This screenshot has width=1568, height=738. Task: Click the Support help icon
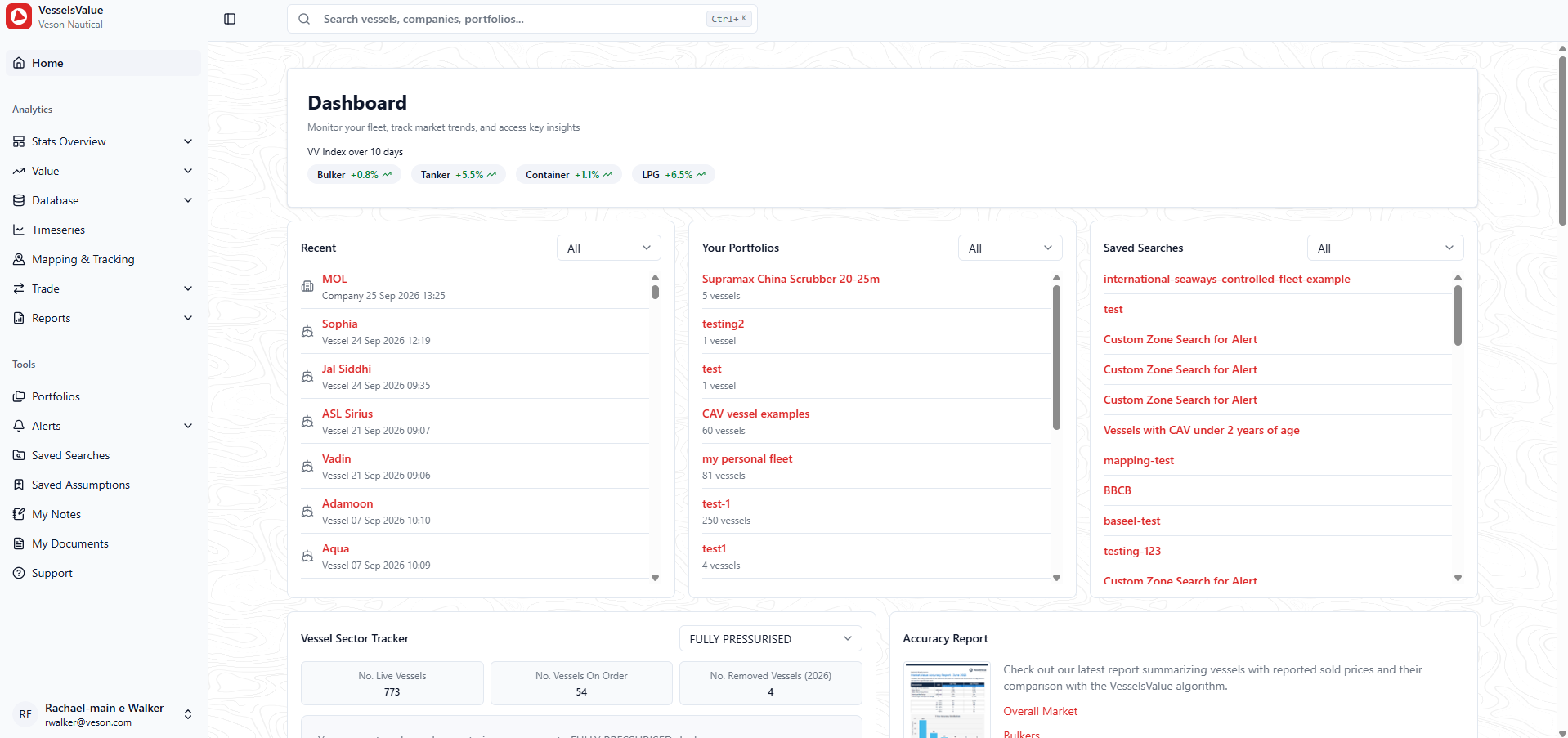coord(19,573)
